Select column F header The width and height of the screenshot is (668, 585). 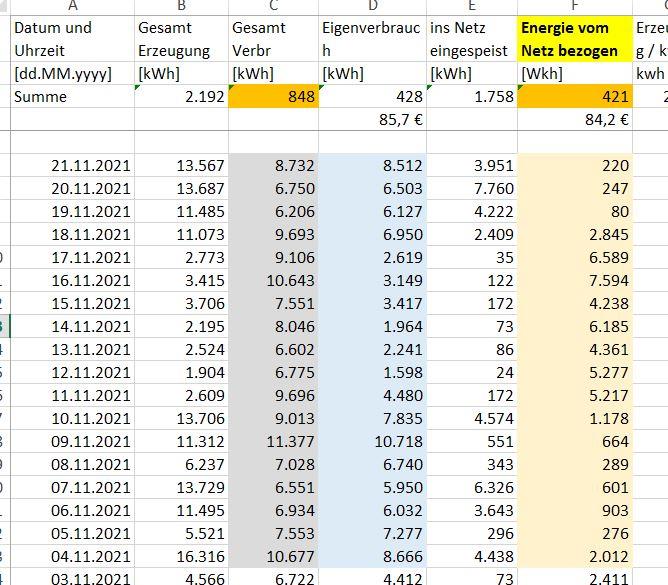point(575,6)
